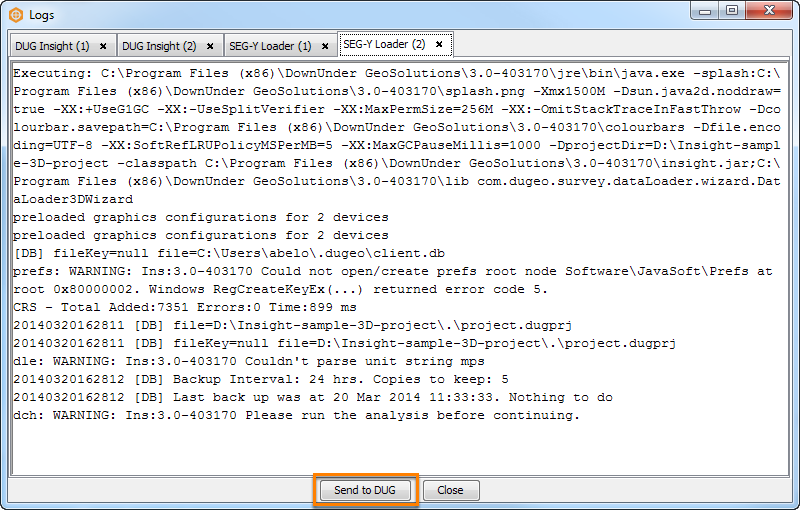Maximize the Logs window
The image size is (800, 510).
point(732,11)
